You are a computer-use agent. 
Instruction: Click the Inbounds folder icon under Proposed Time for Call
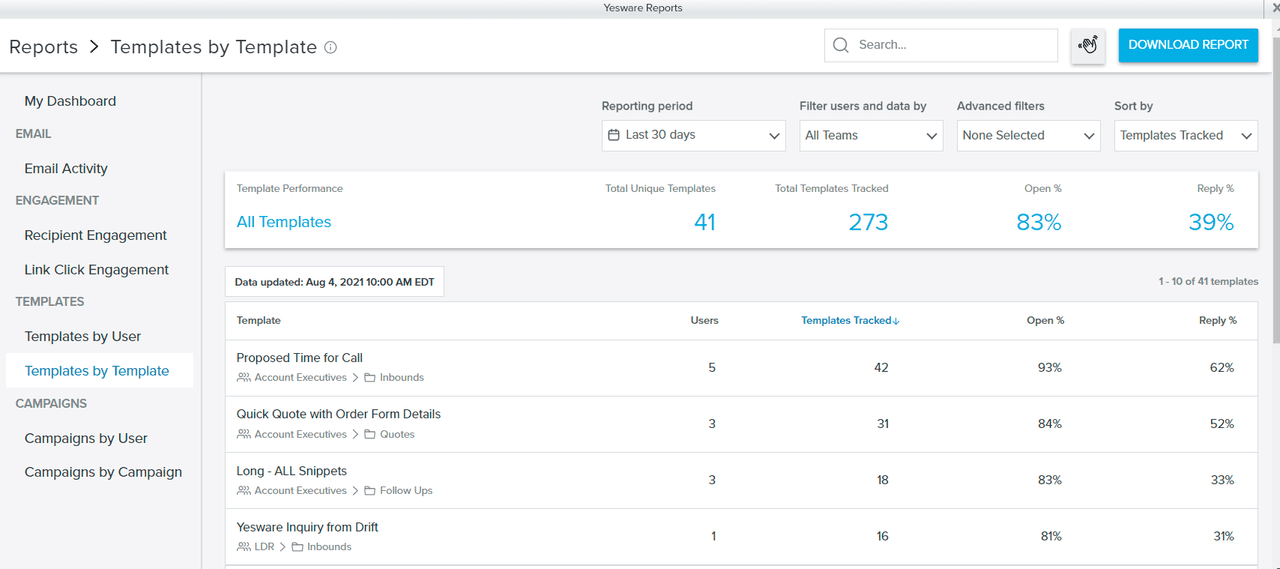click(370, 378)
